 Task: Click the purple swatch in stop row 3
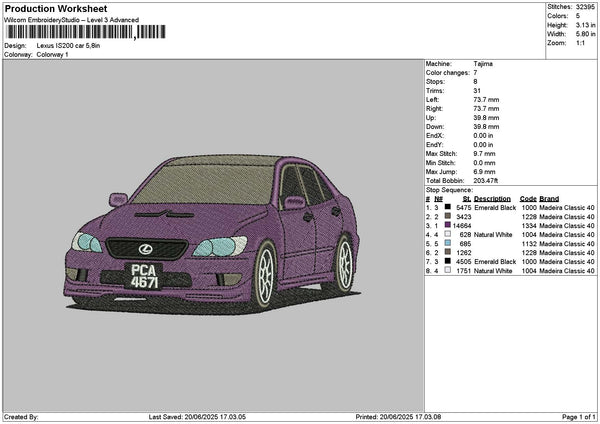click(447, 225)
